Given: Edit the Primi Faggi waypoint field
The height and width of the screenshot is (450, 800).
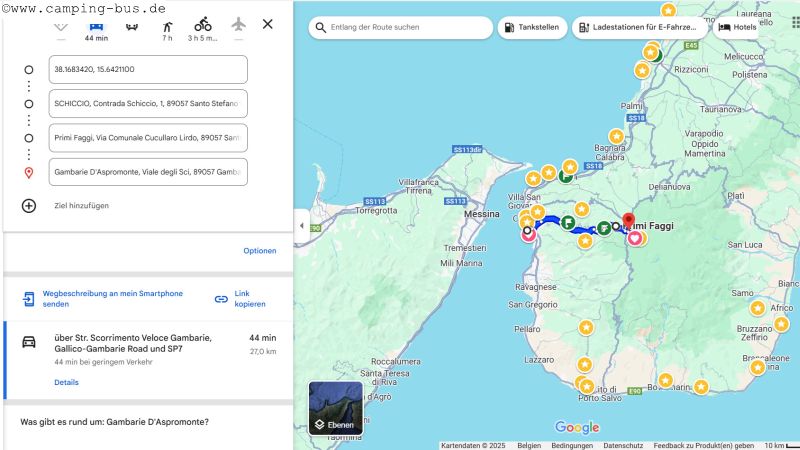Looking at the screenshot, I should tap(148, 138).
